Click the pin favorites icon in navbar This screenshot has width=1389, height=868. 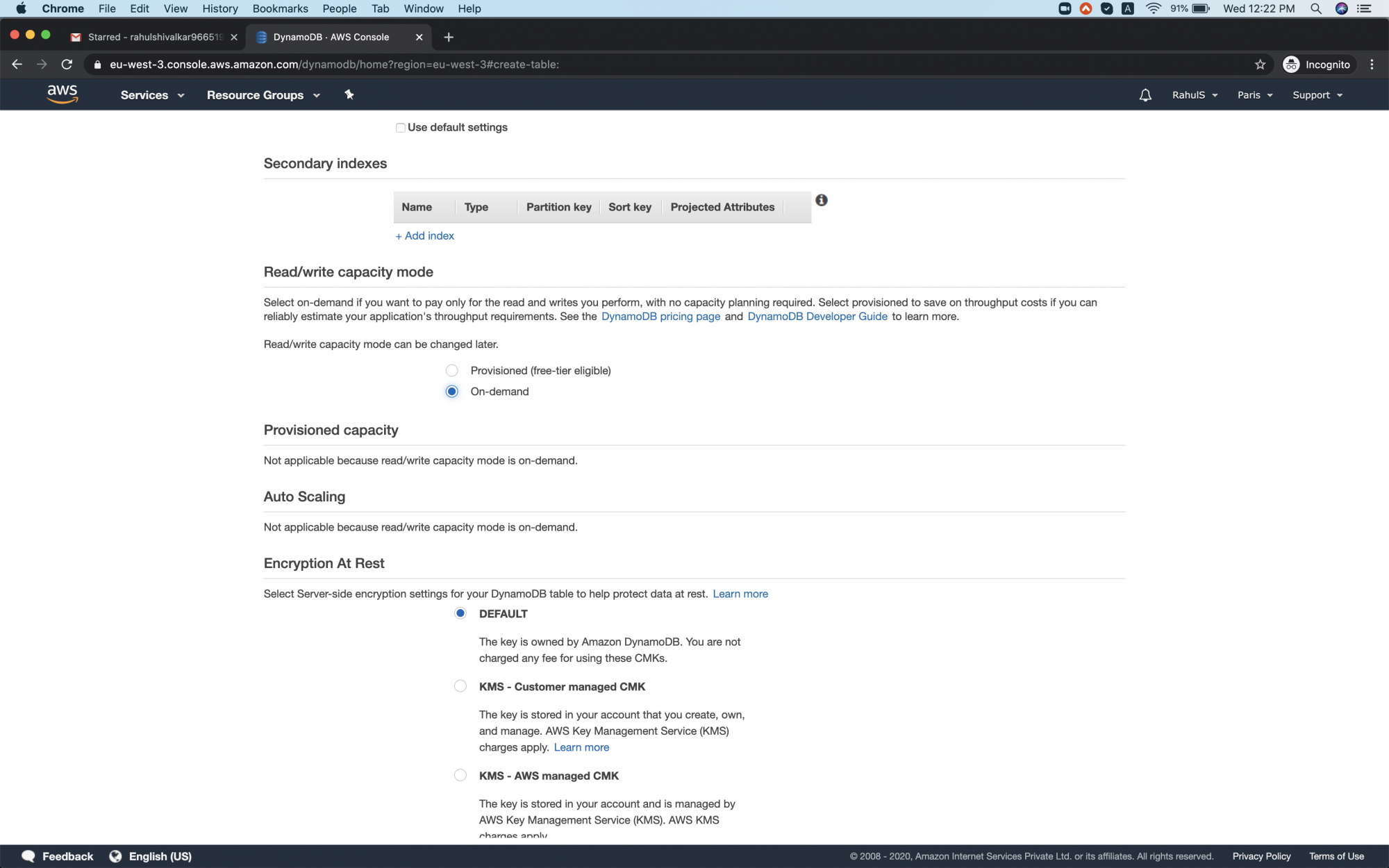(x=349, y=94)
